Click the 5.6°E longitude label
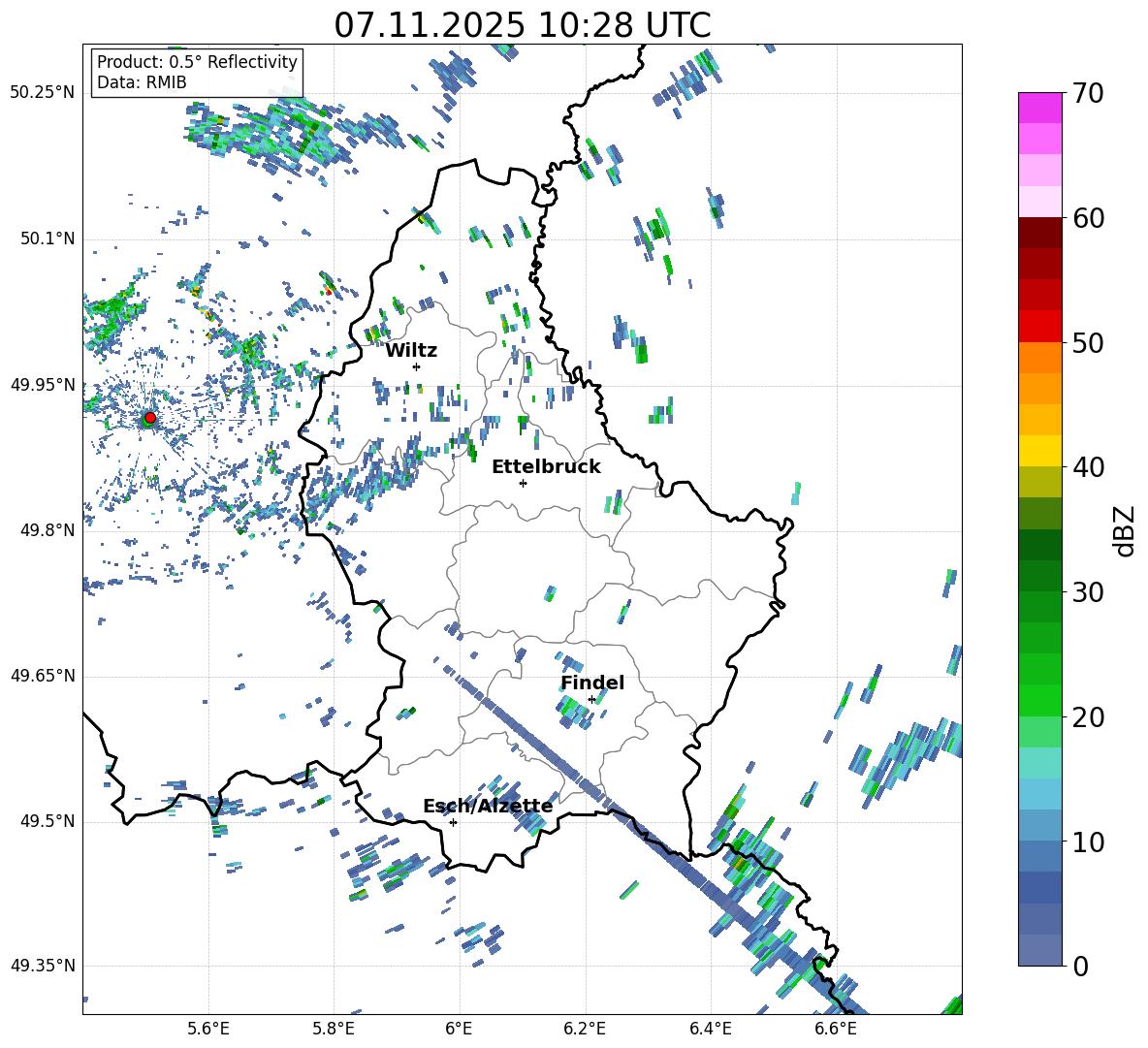The image size is (1148, 1048). point(208,1029)
